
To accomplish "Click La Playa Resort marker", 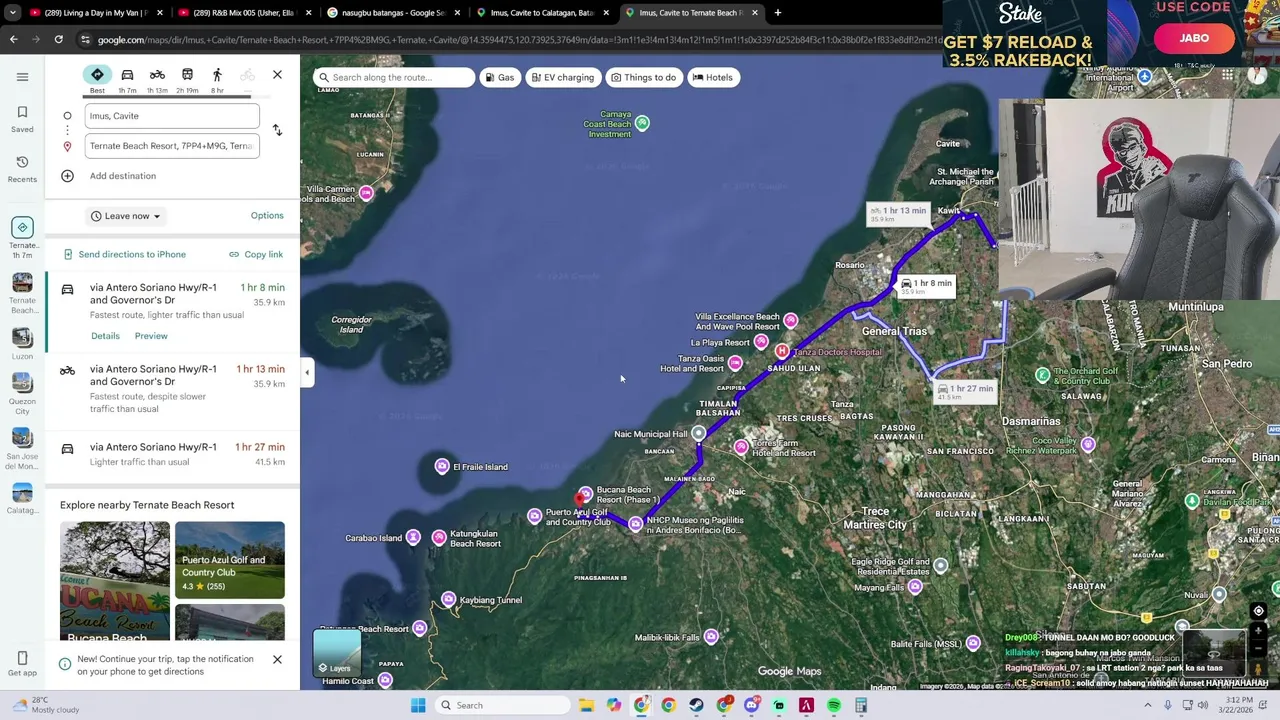I will coord(761,343).
